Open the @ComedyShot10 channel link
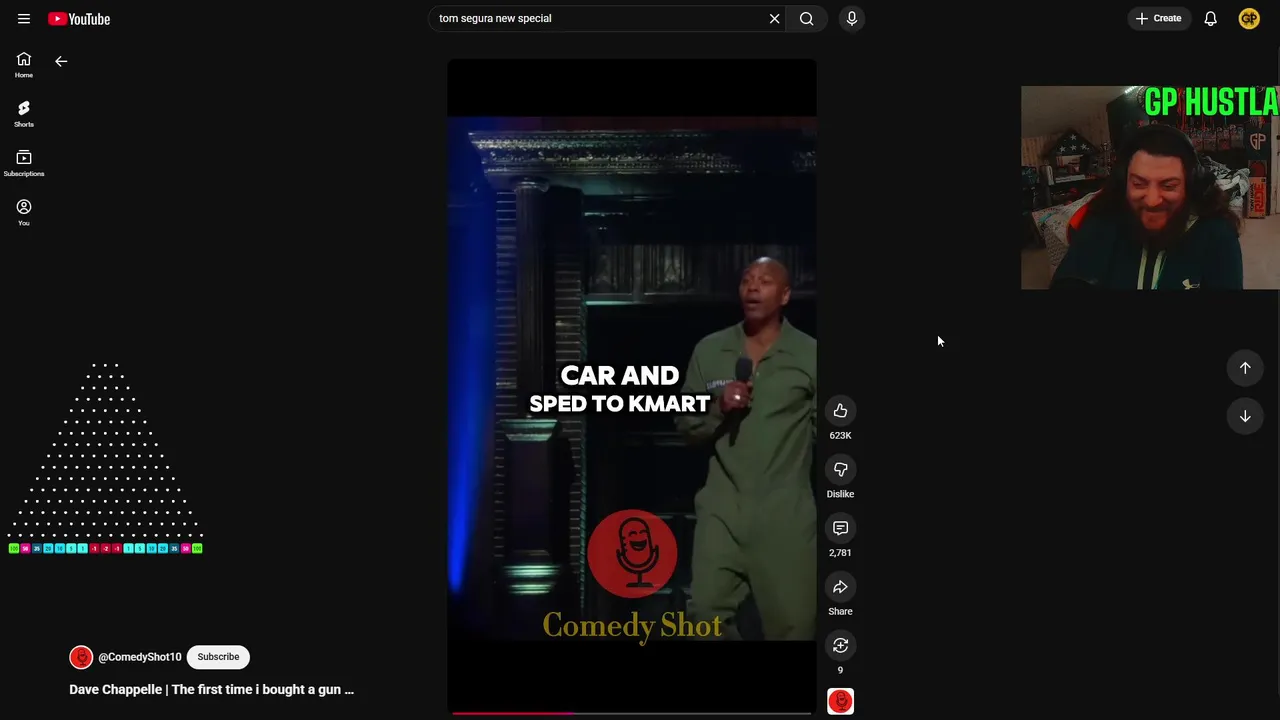This screenshot has width=1280, height=720. click(140, 657)
